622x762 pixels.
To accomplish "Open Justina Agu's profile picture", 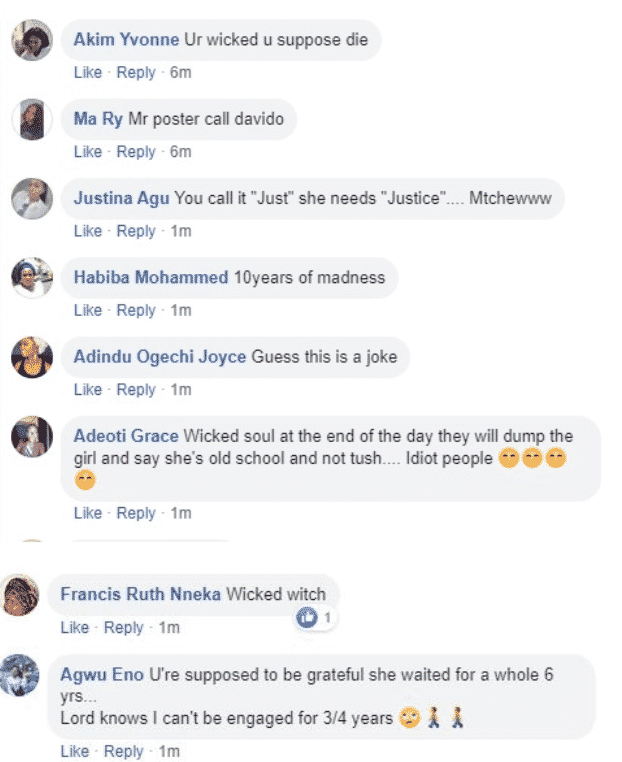I will [31, 199].
